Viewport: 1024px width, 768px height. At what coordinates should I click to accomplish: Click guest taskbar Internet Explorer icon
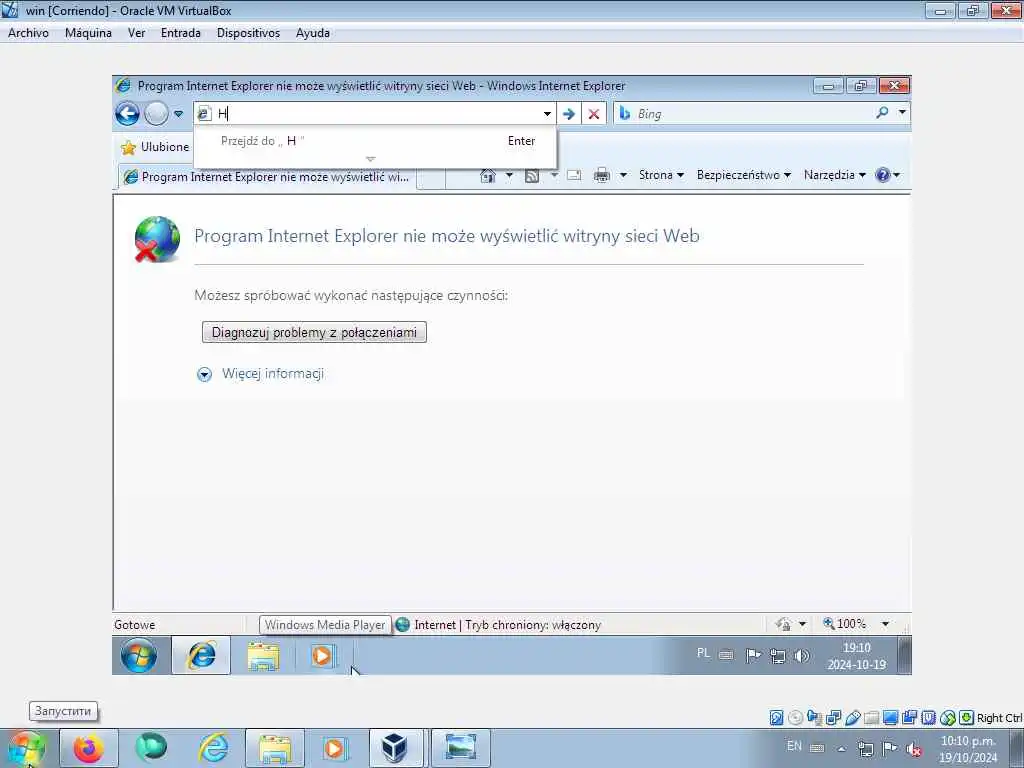[x=201, y=656]
